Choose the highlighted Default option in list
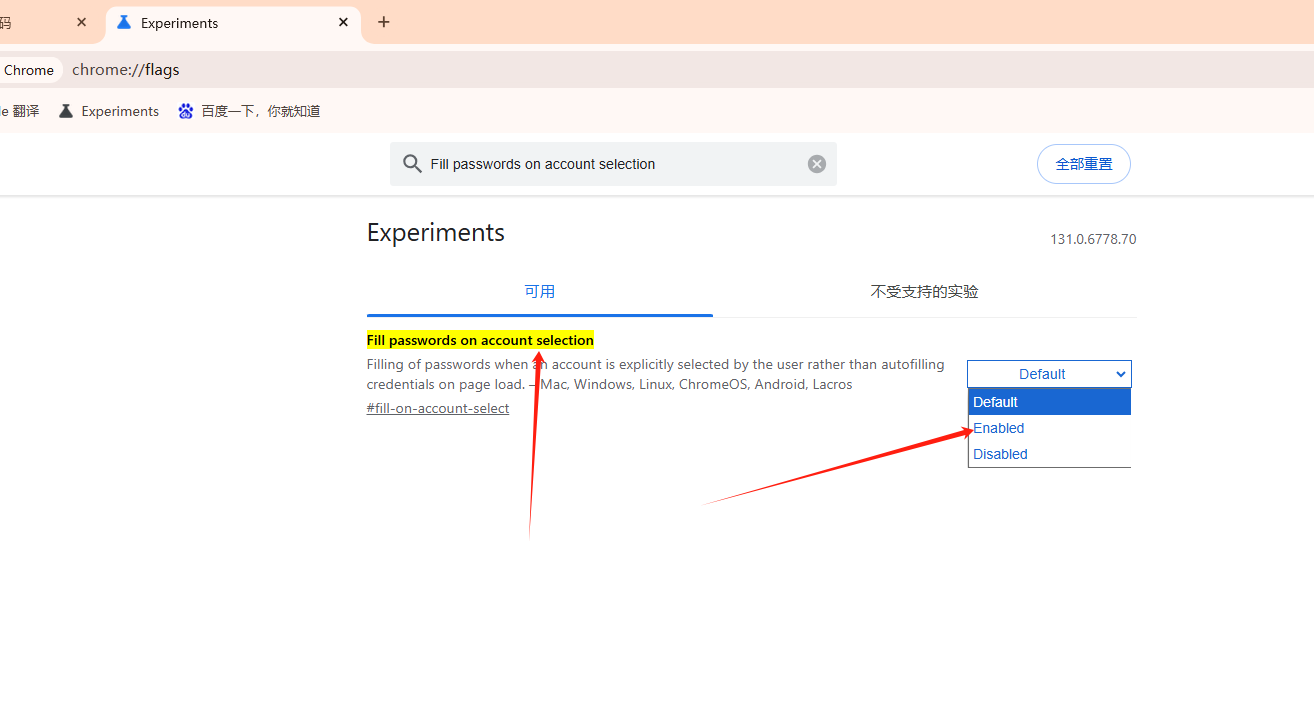The width and height of the screenshot is (1314, 716). [x=1049, y=402]
